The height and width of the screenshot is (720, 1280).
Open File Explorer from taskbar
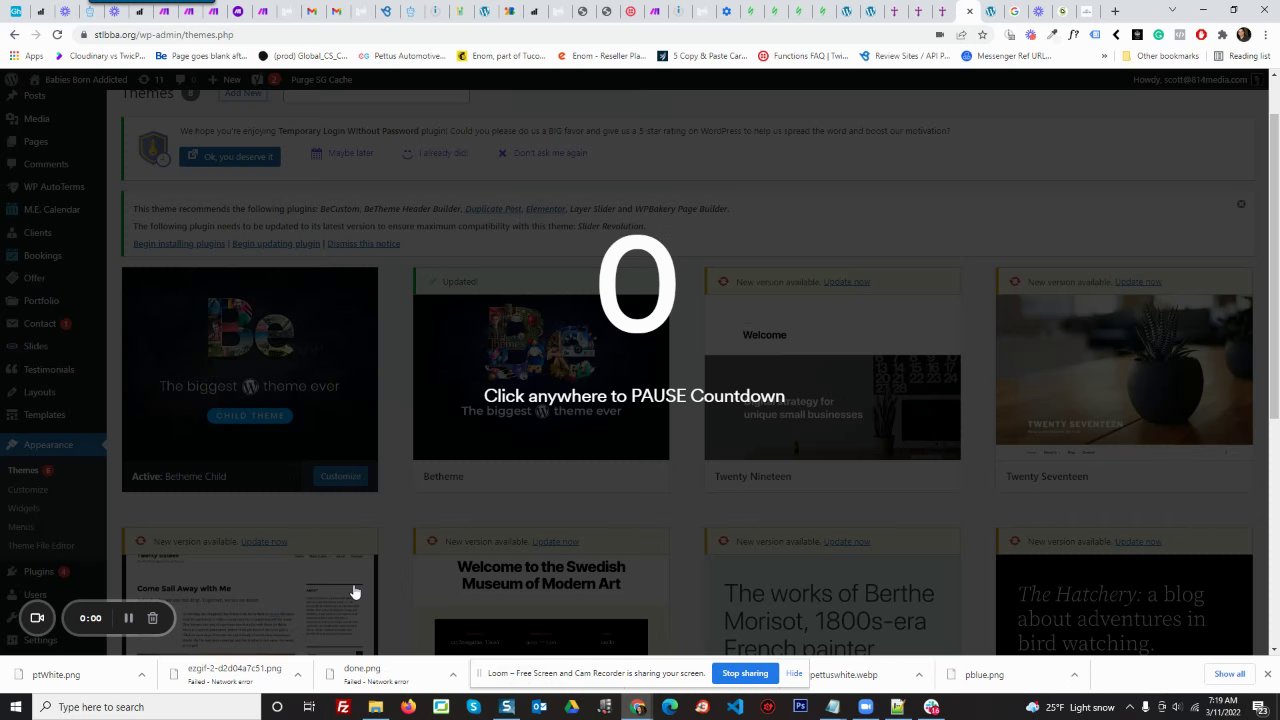[375, 707]
